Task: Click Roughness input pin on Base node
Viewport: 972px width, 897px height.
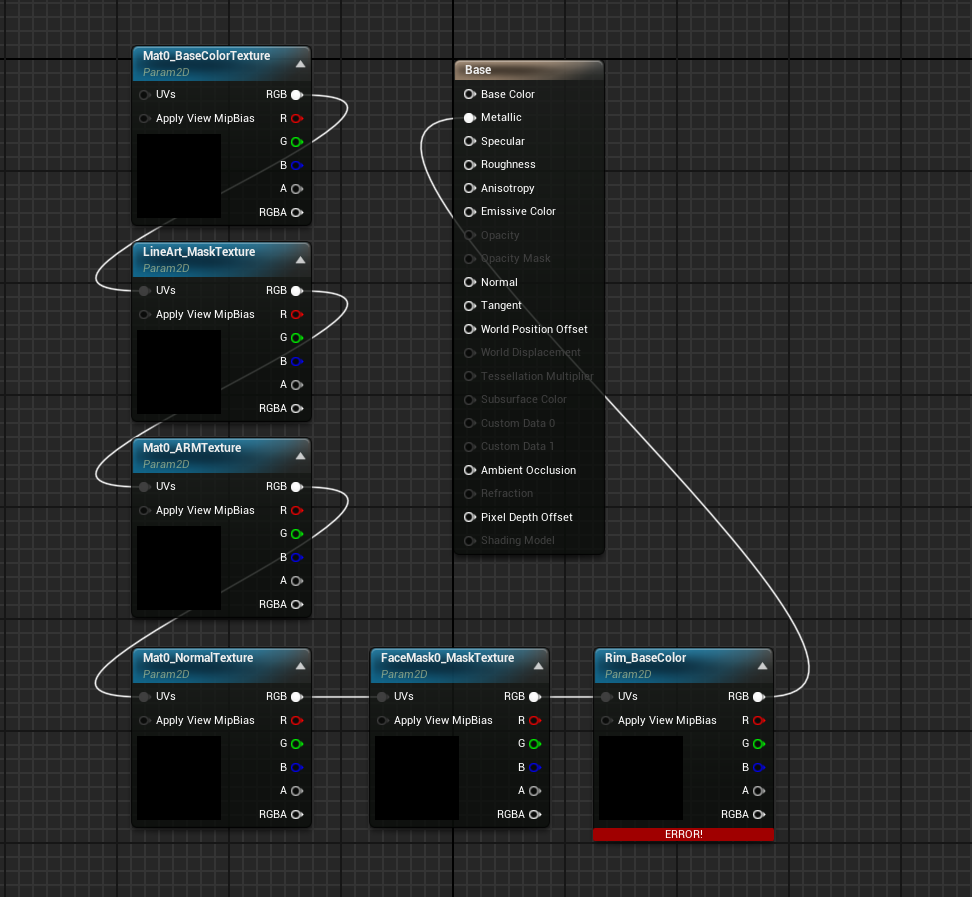Action: pyautogui.click(x=470, y=165)
